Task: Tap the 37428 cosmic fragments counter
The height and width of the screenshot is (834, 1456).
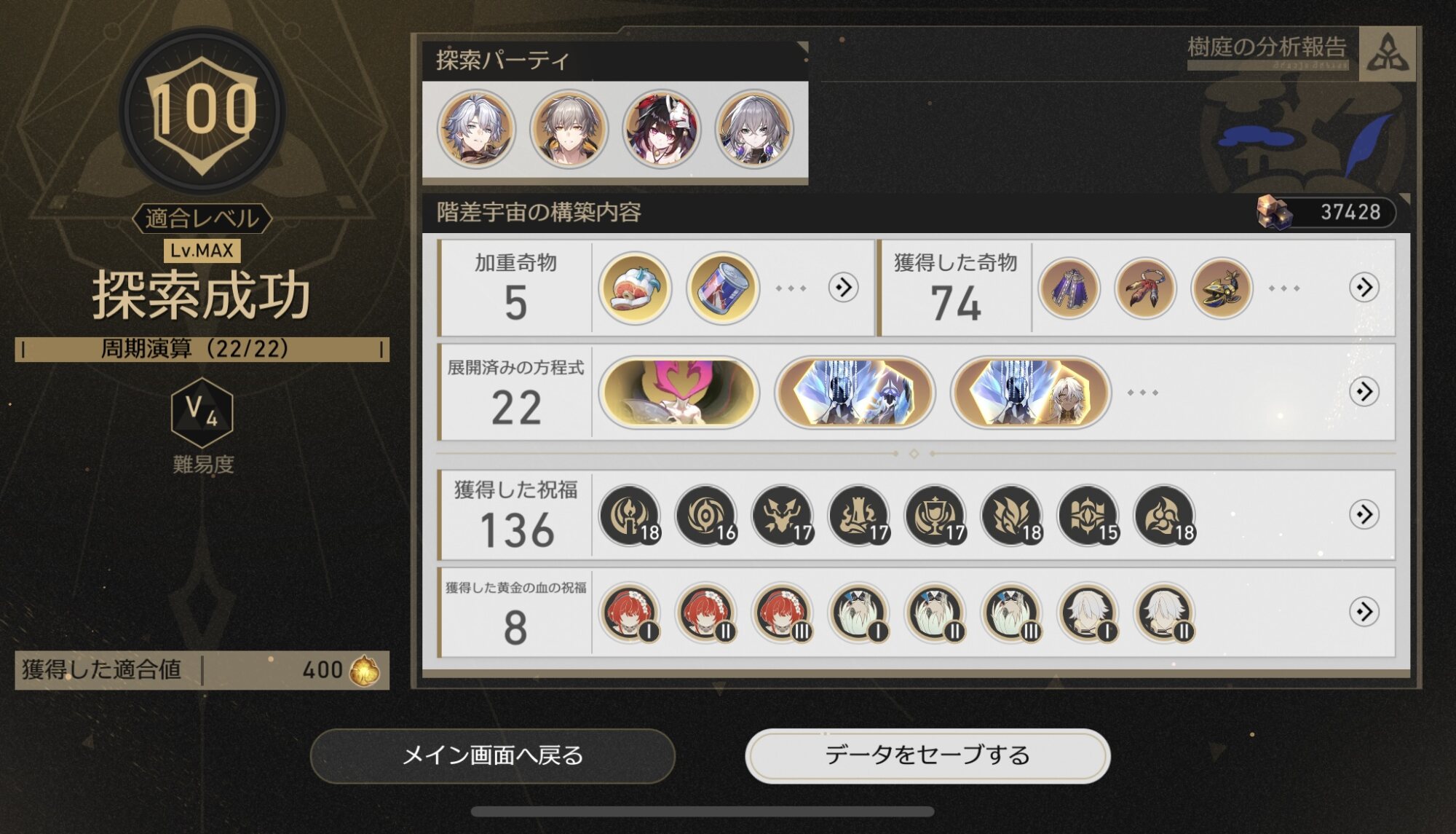Action: coord(1326,212)
